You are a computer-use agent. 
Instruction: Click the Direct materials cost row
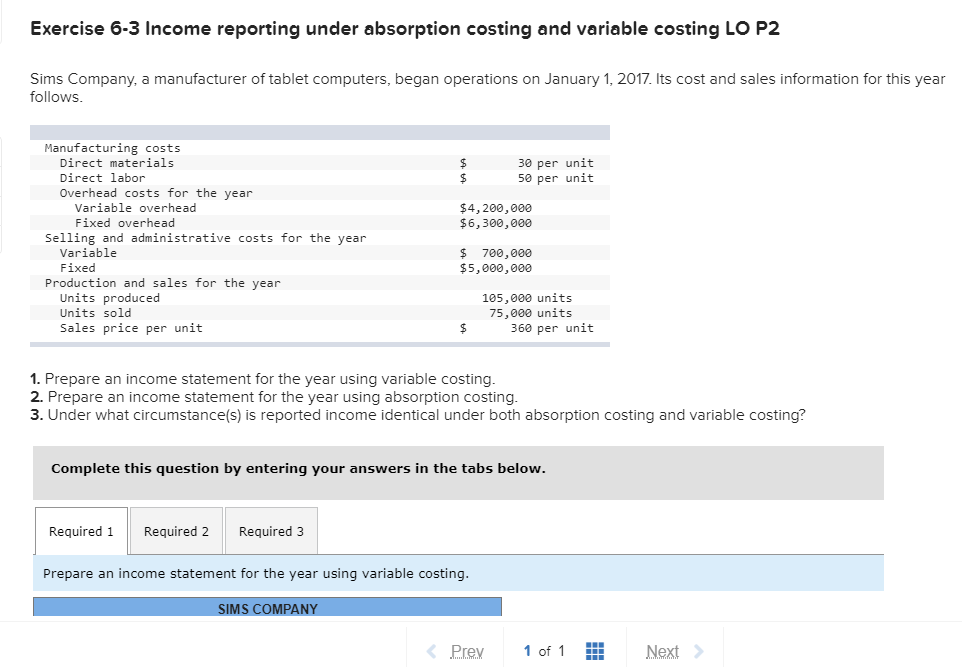[300, 162]
